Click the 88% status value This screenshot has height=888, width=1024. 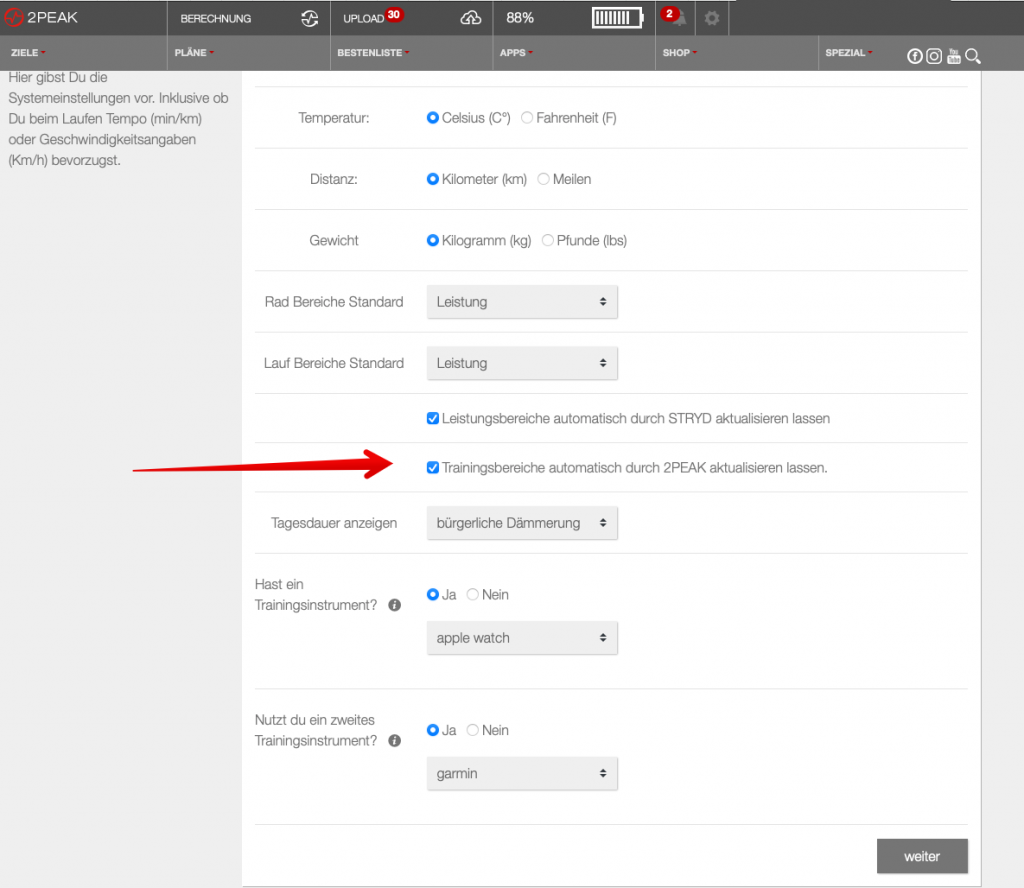point(520,18)
